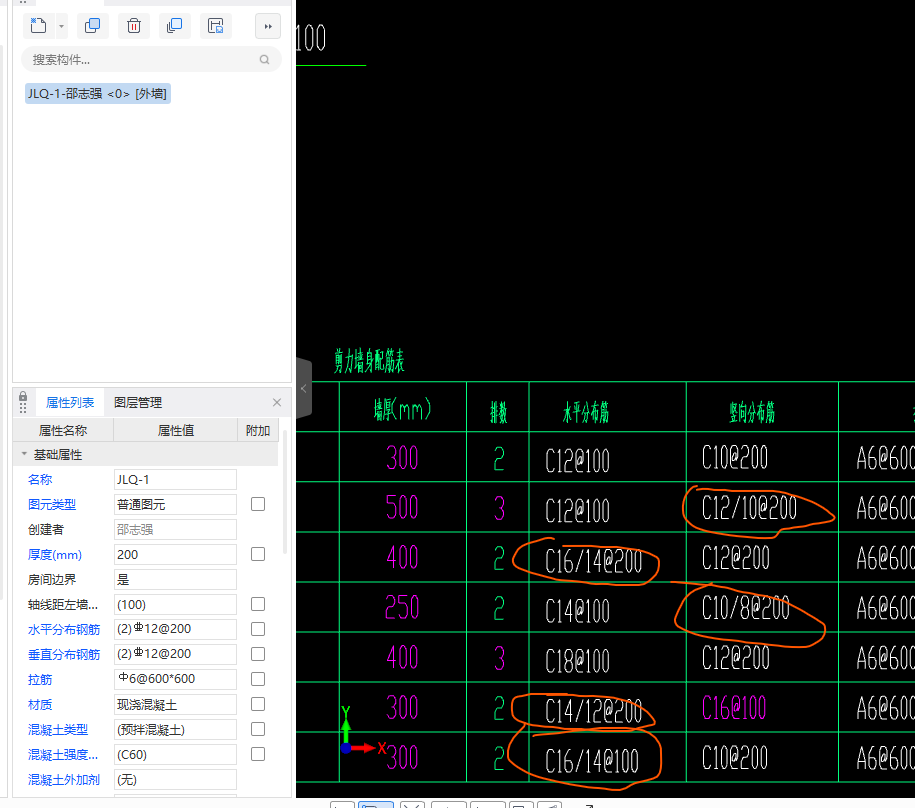
Task: Tick 附加 checkbox for 垂直分布钢筋
Action: 258,654
